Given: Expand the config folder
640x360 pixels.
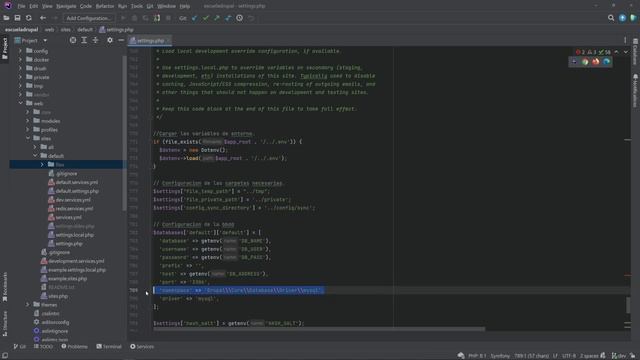Looking at the screenshot, I should (20, 51).
